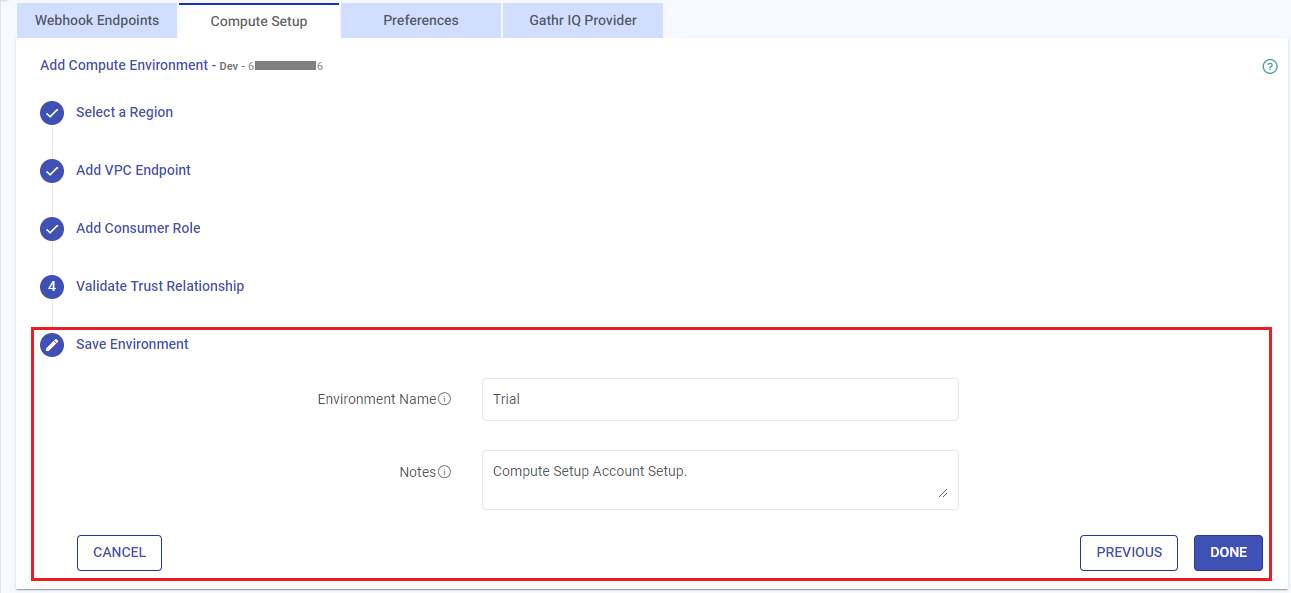Click the Previous button

(x=1129, y=553)
